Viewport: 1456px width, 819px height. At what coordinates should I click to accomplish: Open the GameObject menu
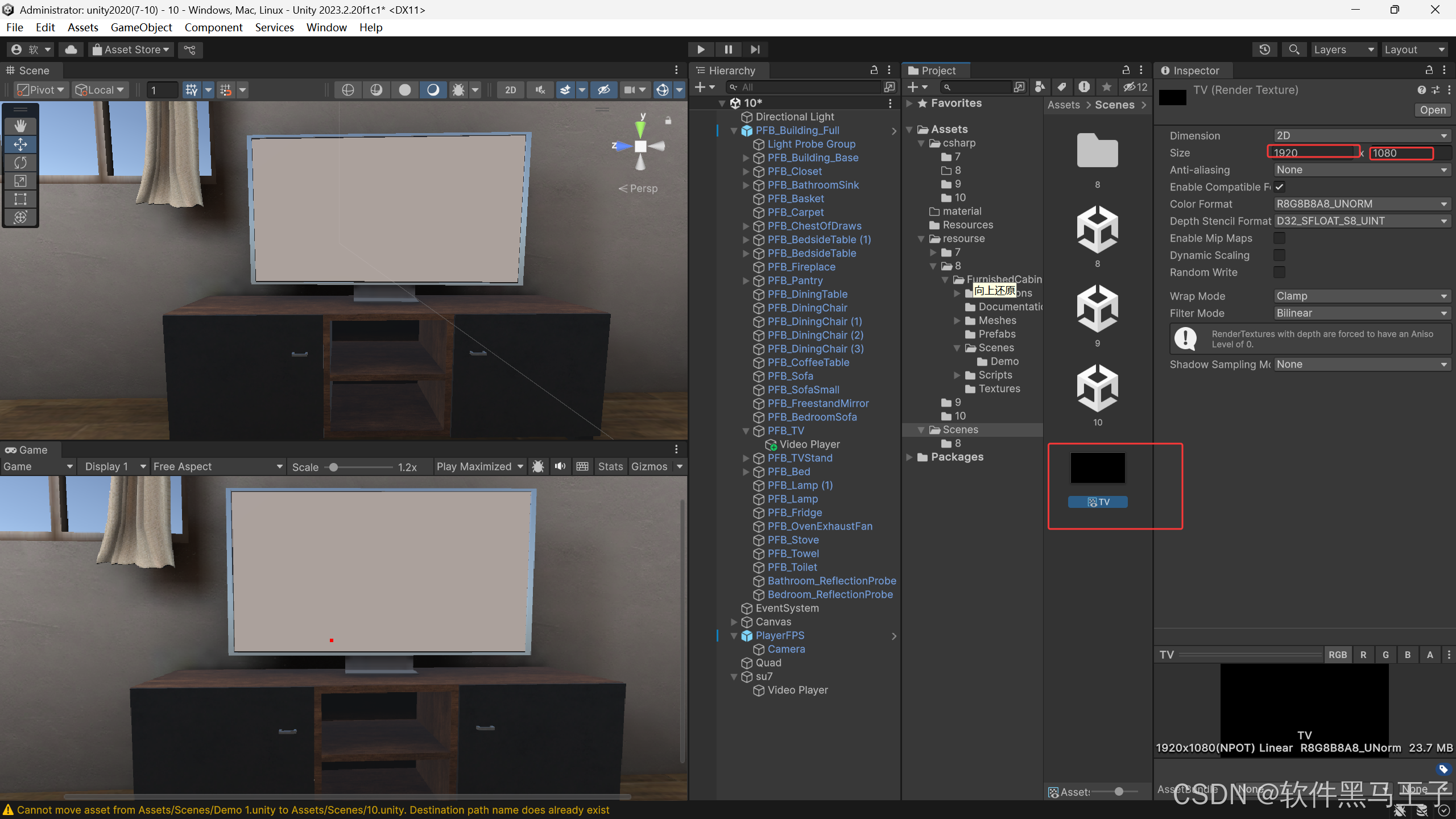[x=141, y=27]
